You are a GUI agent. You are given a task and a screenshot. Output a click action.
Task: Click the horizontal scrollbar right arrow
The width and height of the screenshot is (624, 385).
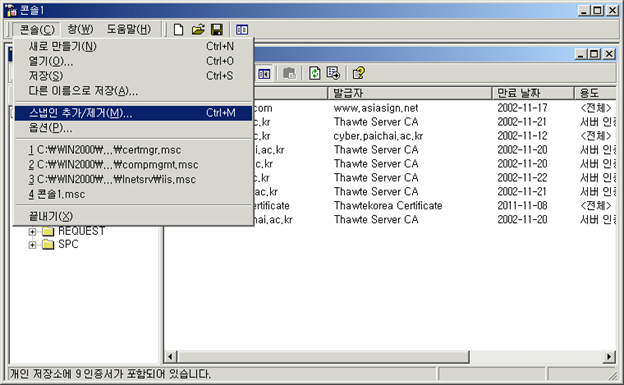[609, 356]
